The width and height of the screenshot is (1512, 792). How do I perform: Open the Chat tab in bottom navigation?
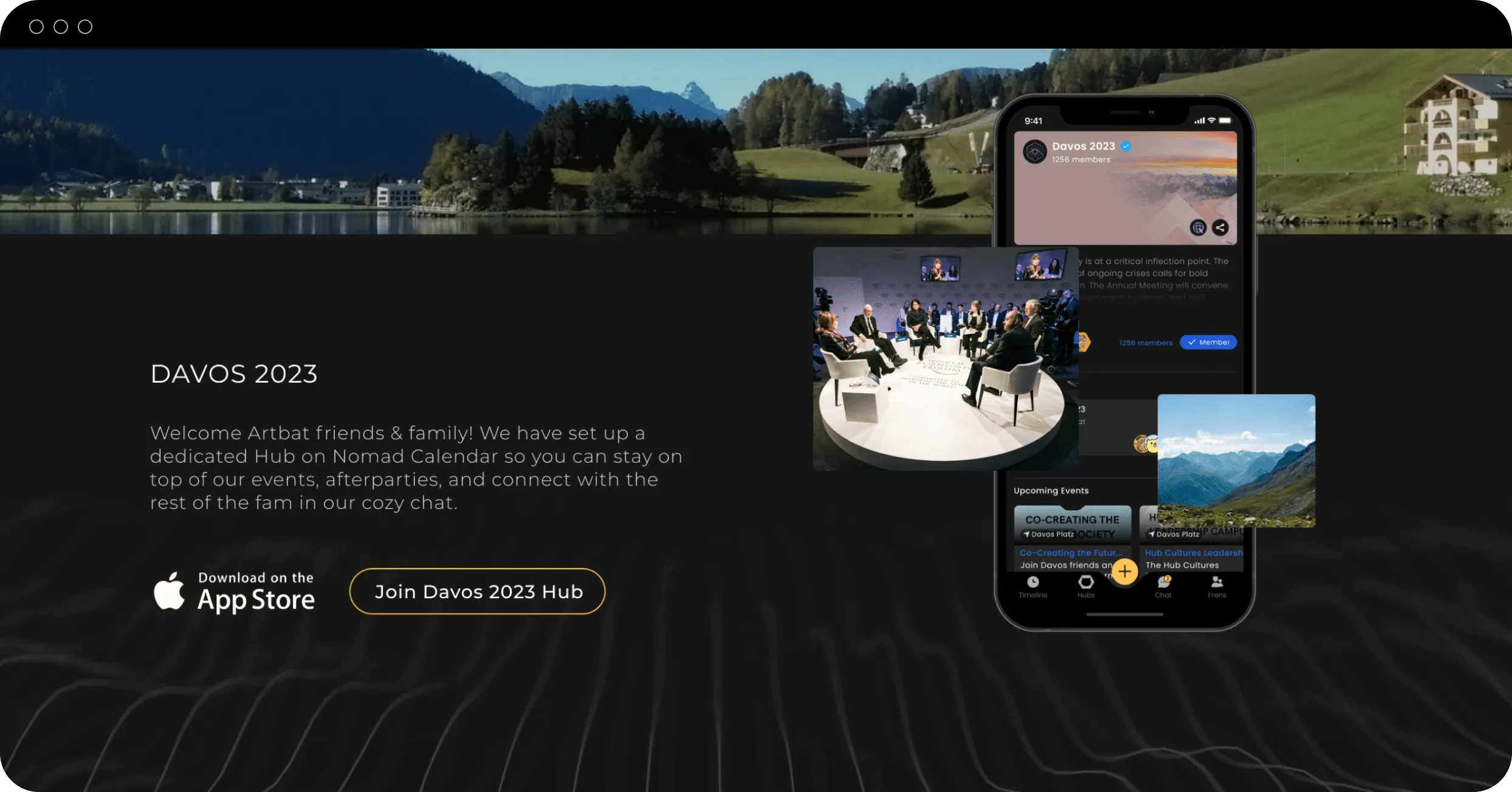point(1162,586)
